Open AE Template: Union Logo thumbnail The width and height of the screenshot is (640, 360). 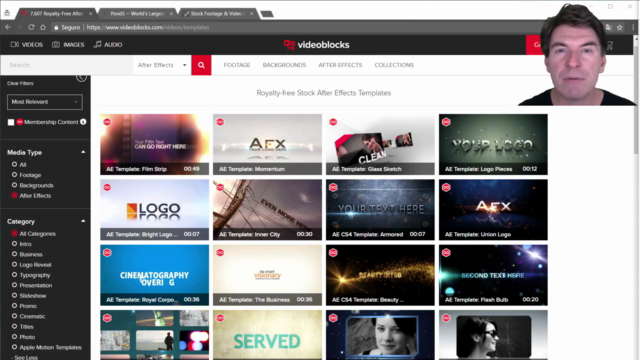(493, 210)
